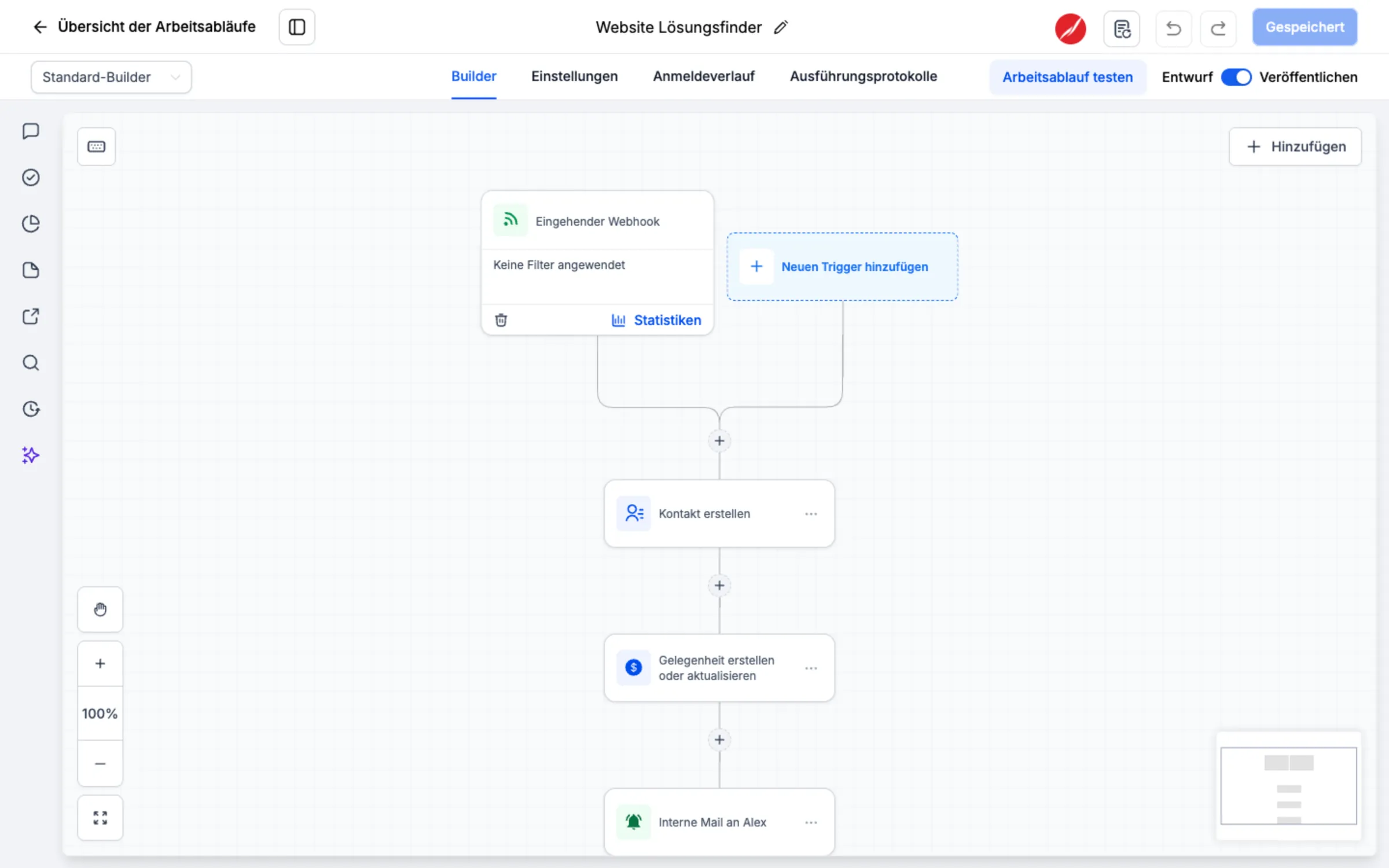Open the Standard-Builder dropdown

point(111,77)
